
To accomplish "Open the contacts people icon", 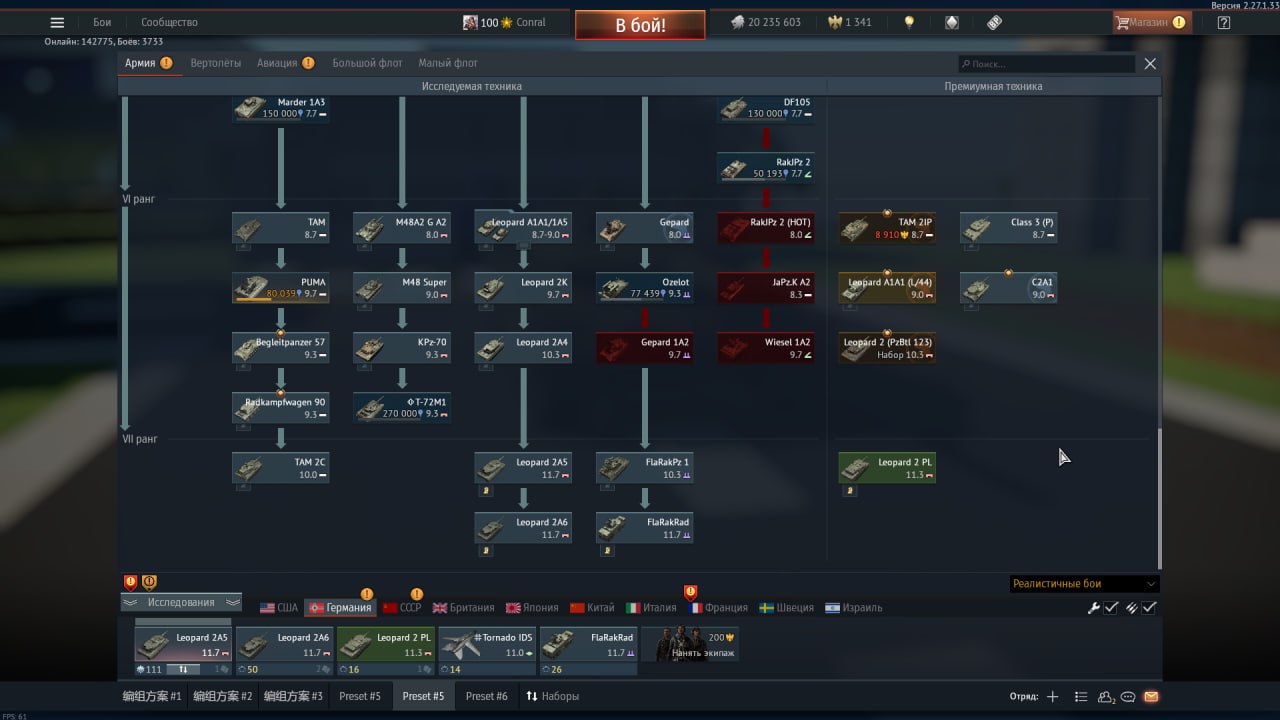I will [1106, 697].
